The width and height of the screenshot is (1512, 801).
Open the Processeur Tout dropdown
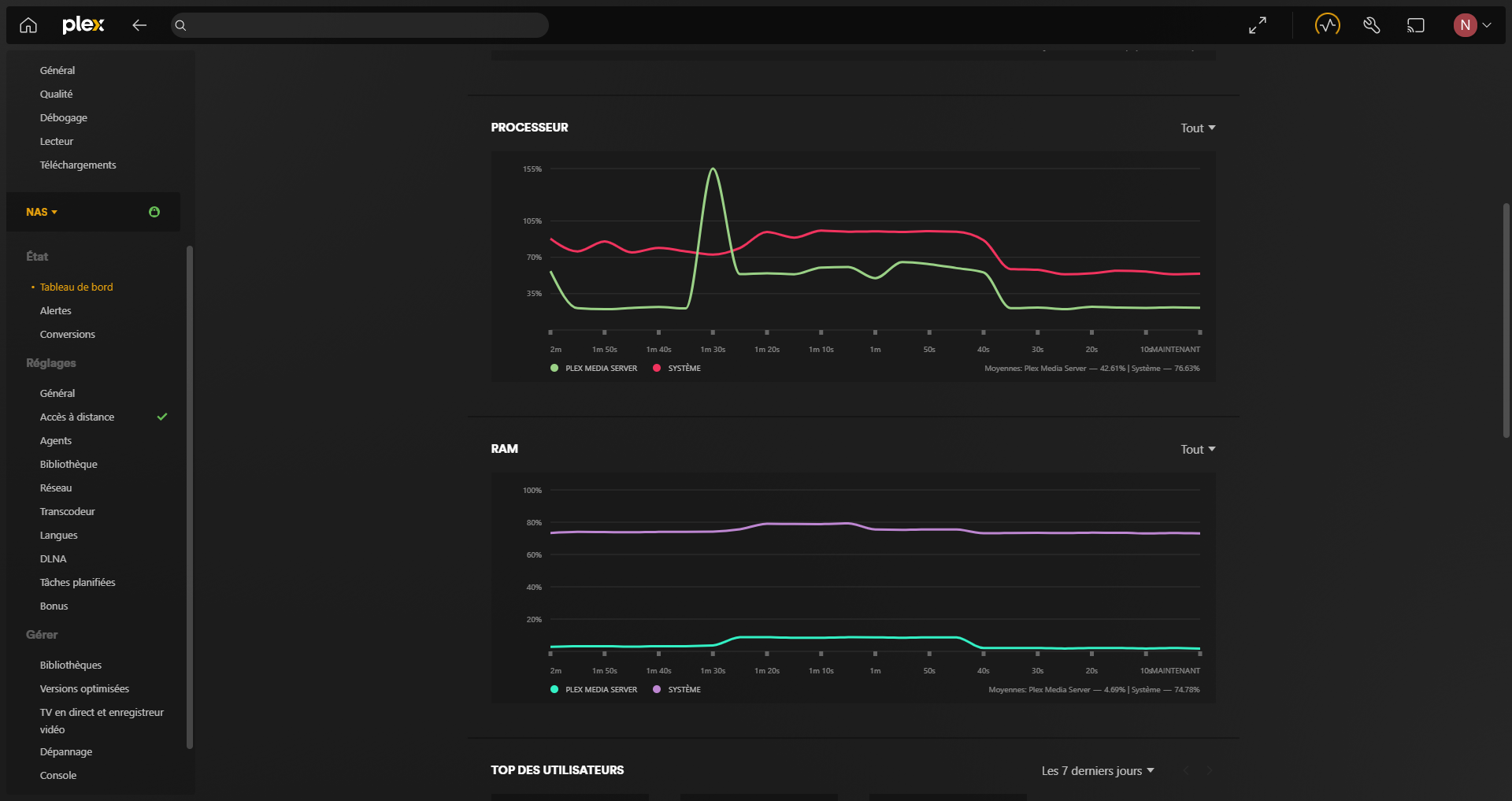[x=1197, y=128]
